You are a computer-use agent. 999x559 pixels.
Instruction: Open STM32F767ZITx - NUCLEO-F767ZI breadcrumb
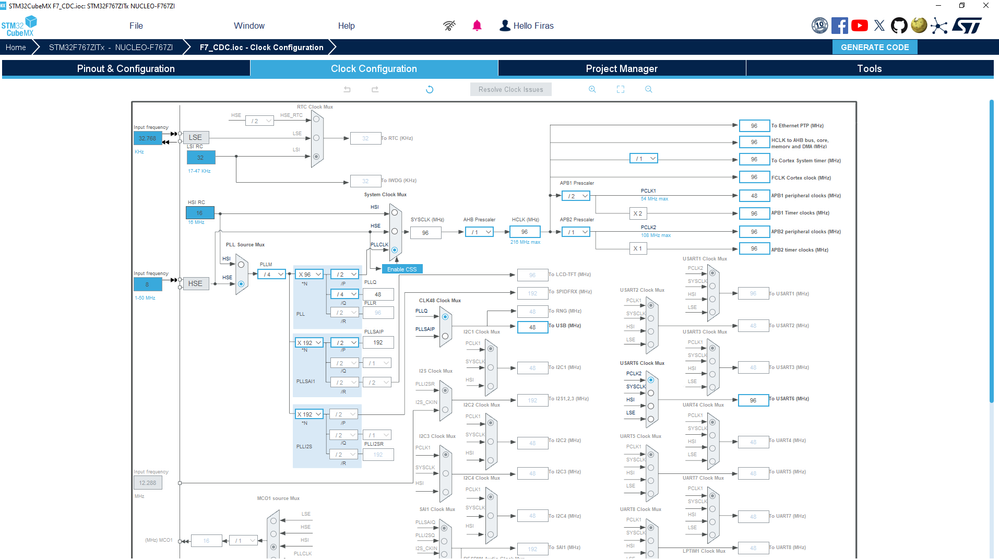pos(111,47)
